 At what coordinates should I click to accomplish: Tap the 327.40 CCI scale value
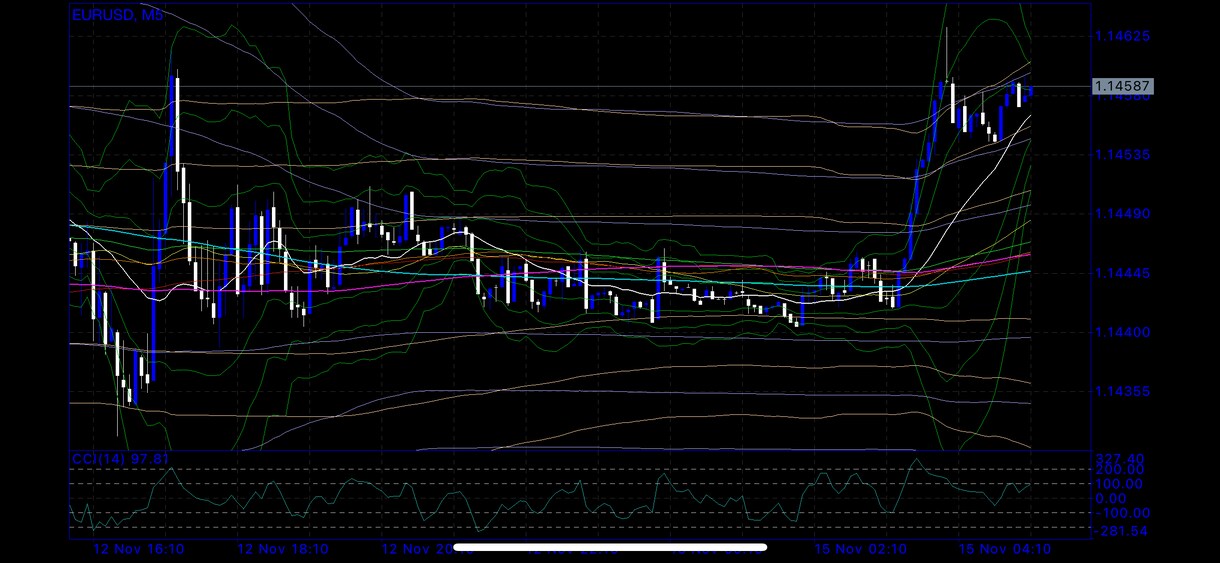(1121, 458)
